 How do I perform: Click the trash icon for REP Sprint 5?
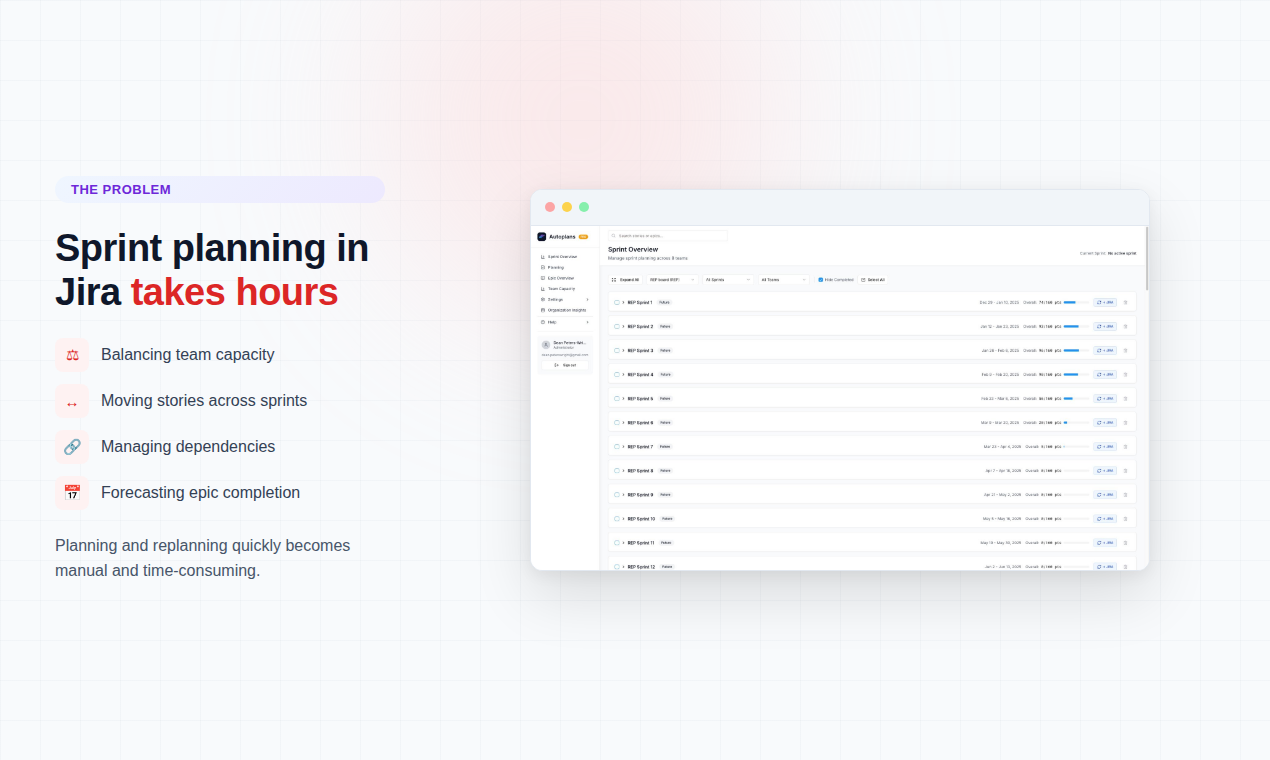[1125, 398]
